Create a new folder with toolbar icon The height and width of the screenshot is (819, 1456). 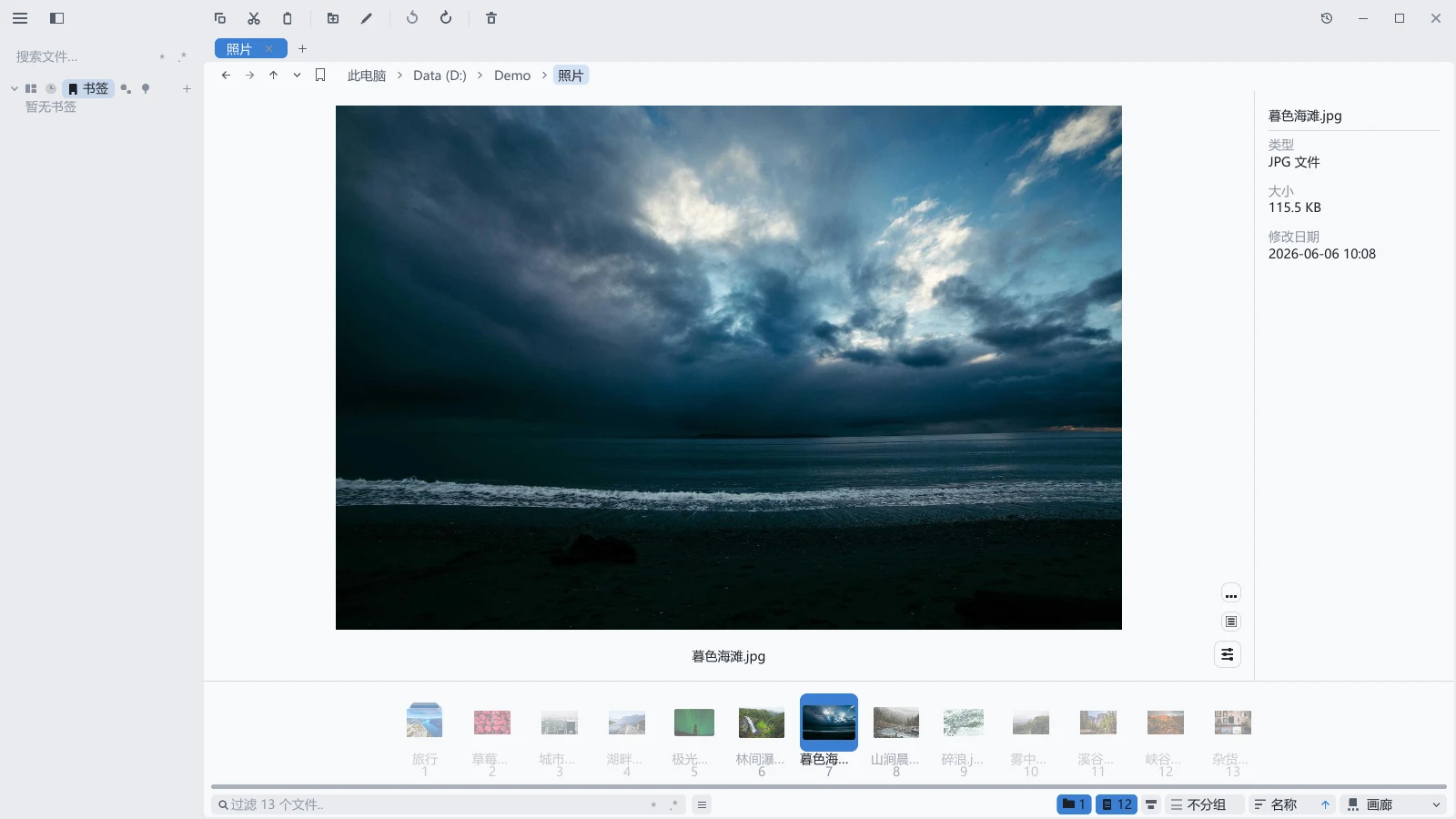(x=333, y=18)
